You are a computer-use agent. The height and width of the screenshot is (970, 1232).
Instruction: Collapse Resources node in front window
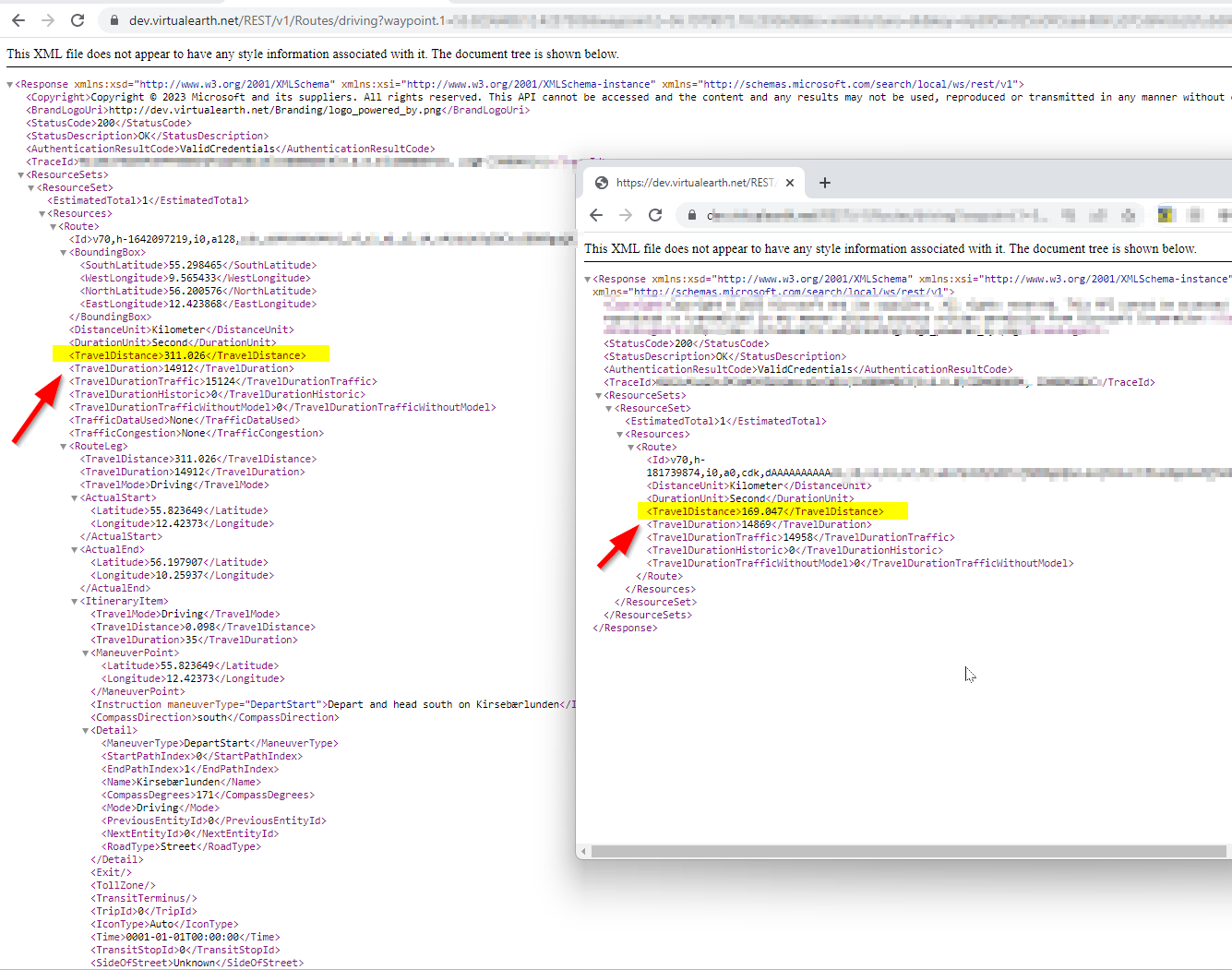(620, 435)
